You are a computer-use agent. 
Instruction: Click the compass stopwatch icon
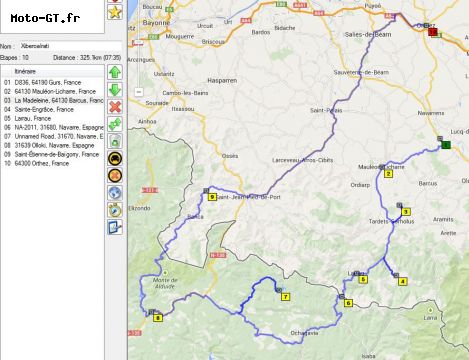115,210
